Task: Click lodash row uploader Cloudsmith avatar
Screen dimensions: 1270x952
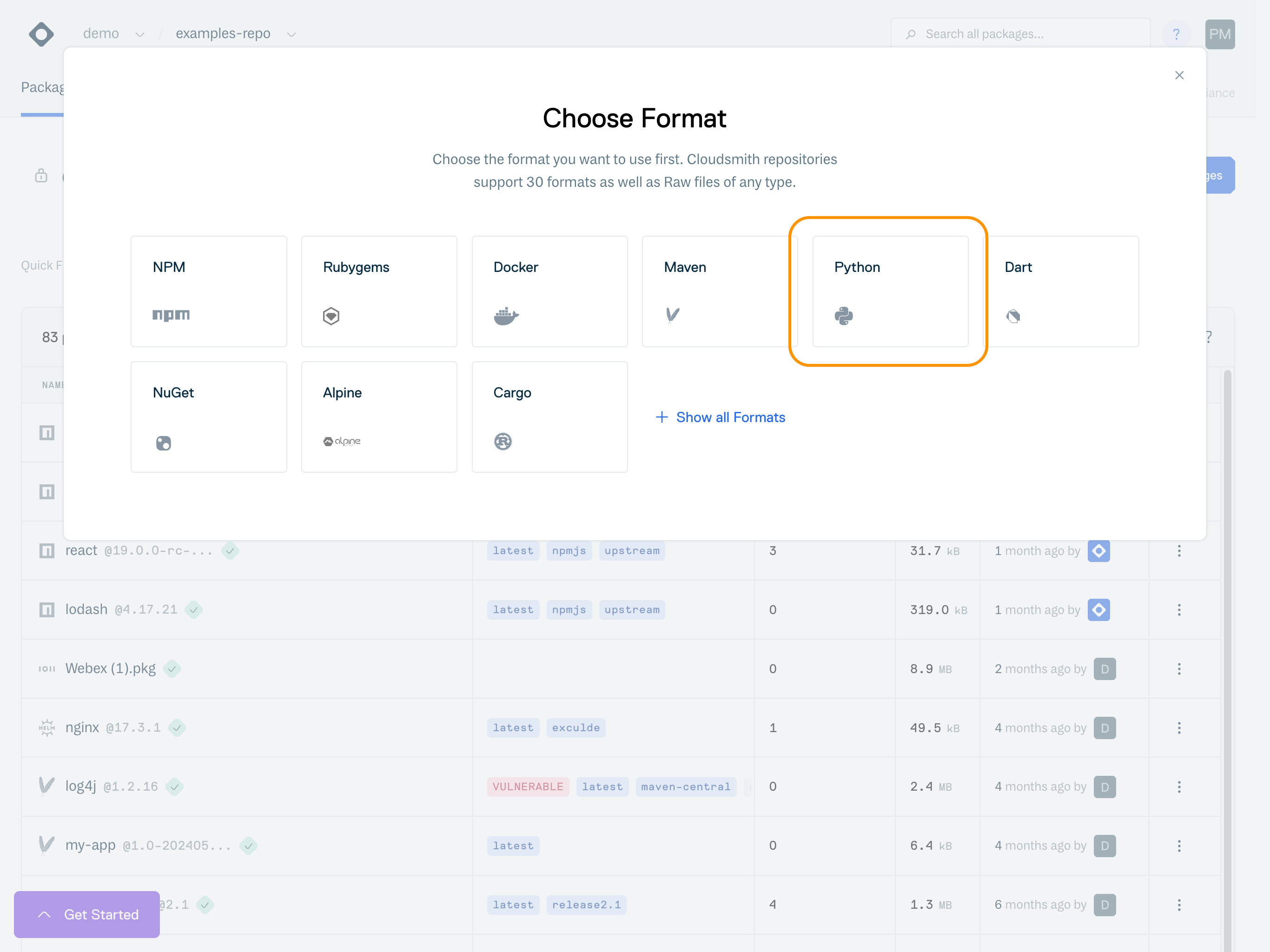Action: (x=1098, y=610)
